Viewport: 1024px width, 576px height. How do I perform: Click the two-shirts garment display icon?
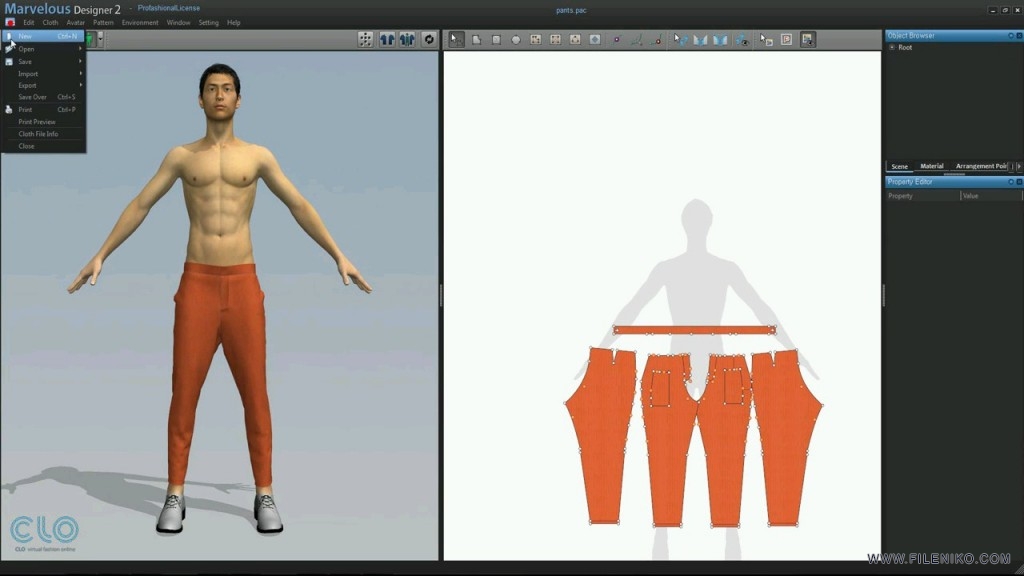coord(387,40)
